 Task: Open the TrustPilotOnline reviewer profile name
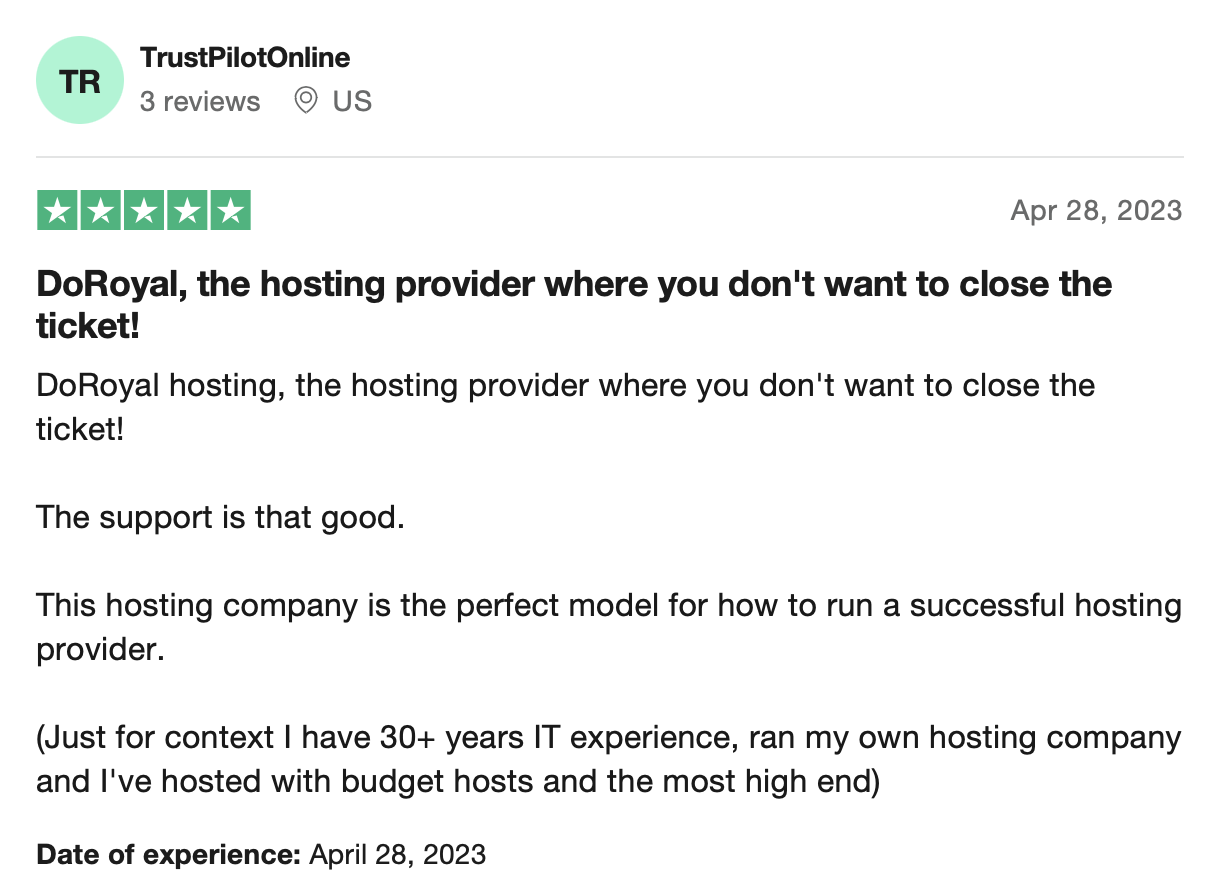245,57
